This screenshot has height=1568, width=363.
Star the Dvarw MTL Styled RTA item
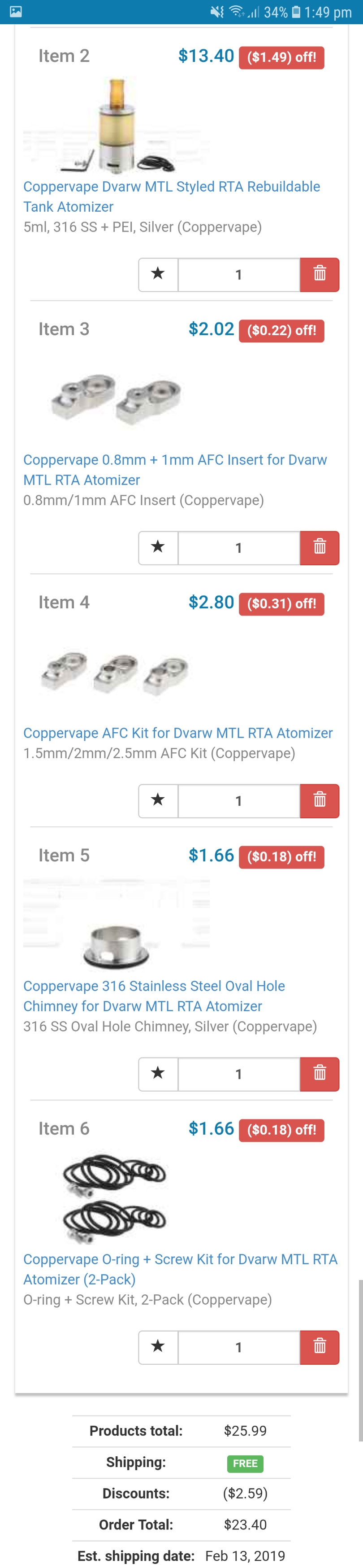point(158,275)
